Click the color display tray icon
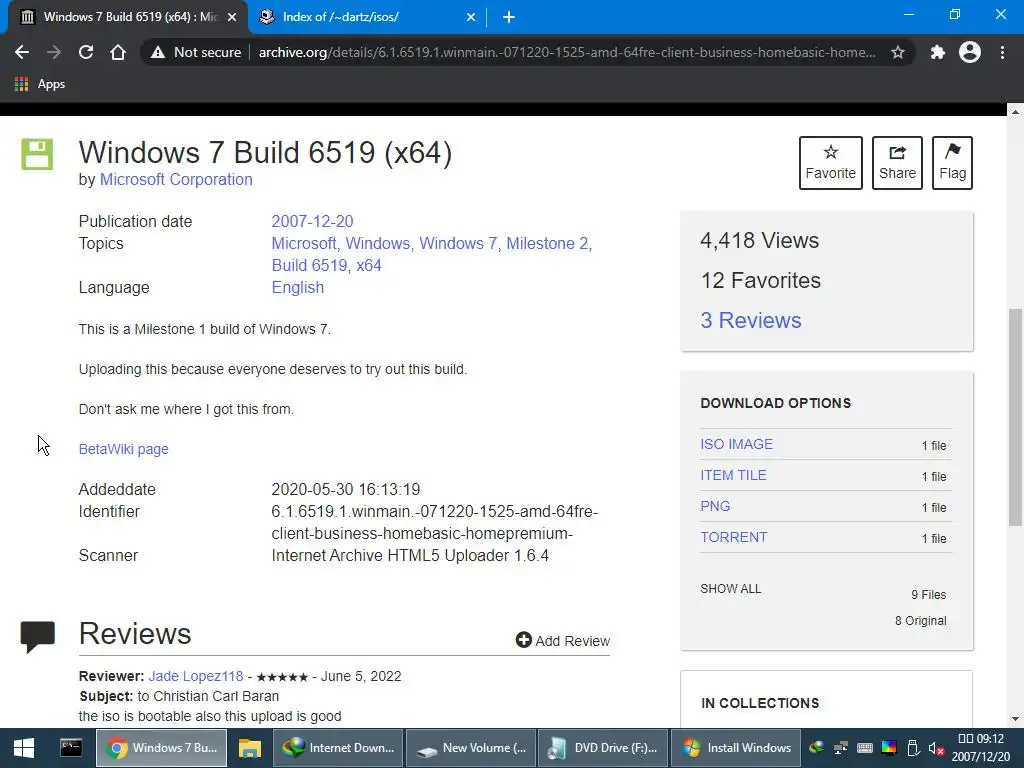 click(889, 748)
